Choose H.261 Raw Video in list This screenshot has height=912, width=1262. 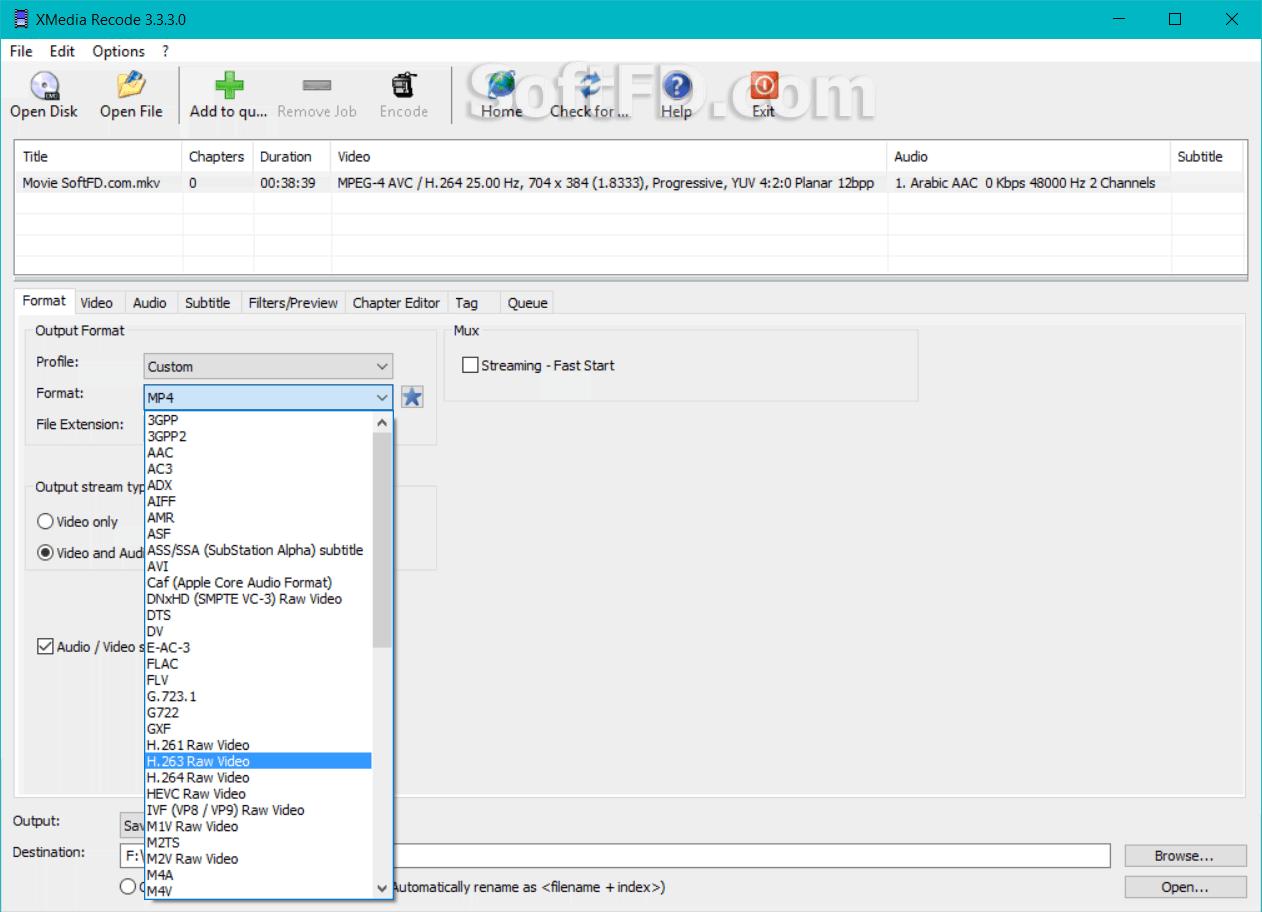[x=258, y=745]
